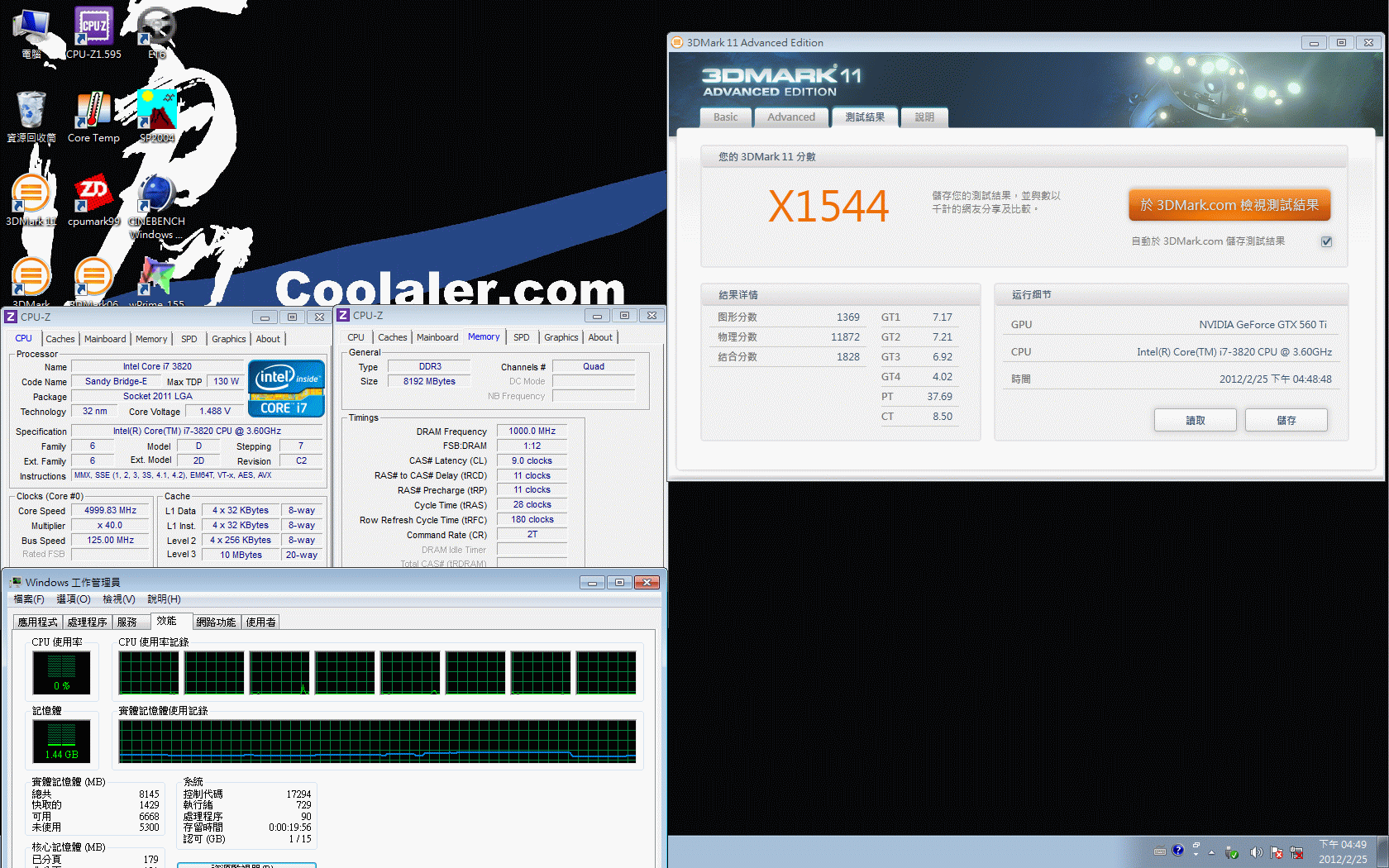Select About tab in left CPU-Z window
1389x868 pixels.
click(268, 339)
